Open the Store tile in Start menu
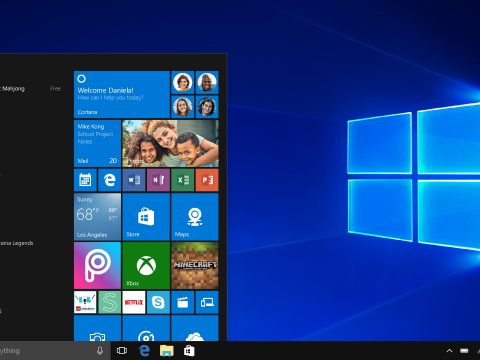 tap(146, 217)
